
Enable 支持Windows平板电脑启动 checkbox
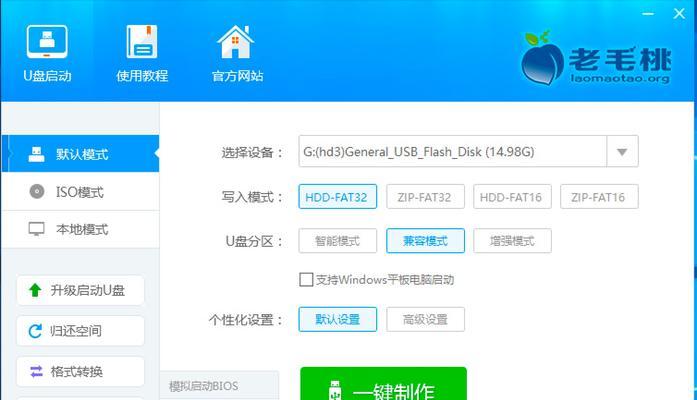(x=306, y=280)
